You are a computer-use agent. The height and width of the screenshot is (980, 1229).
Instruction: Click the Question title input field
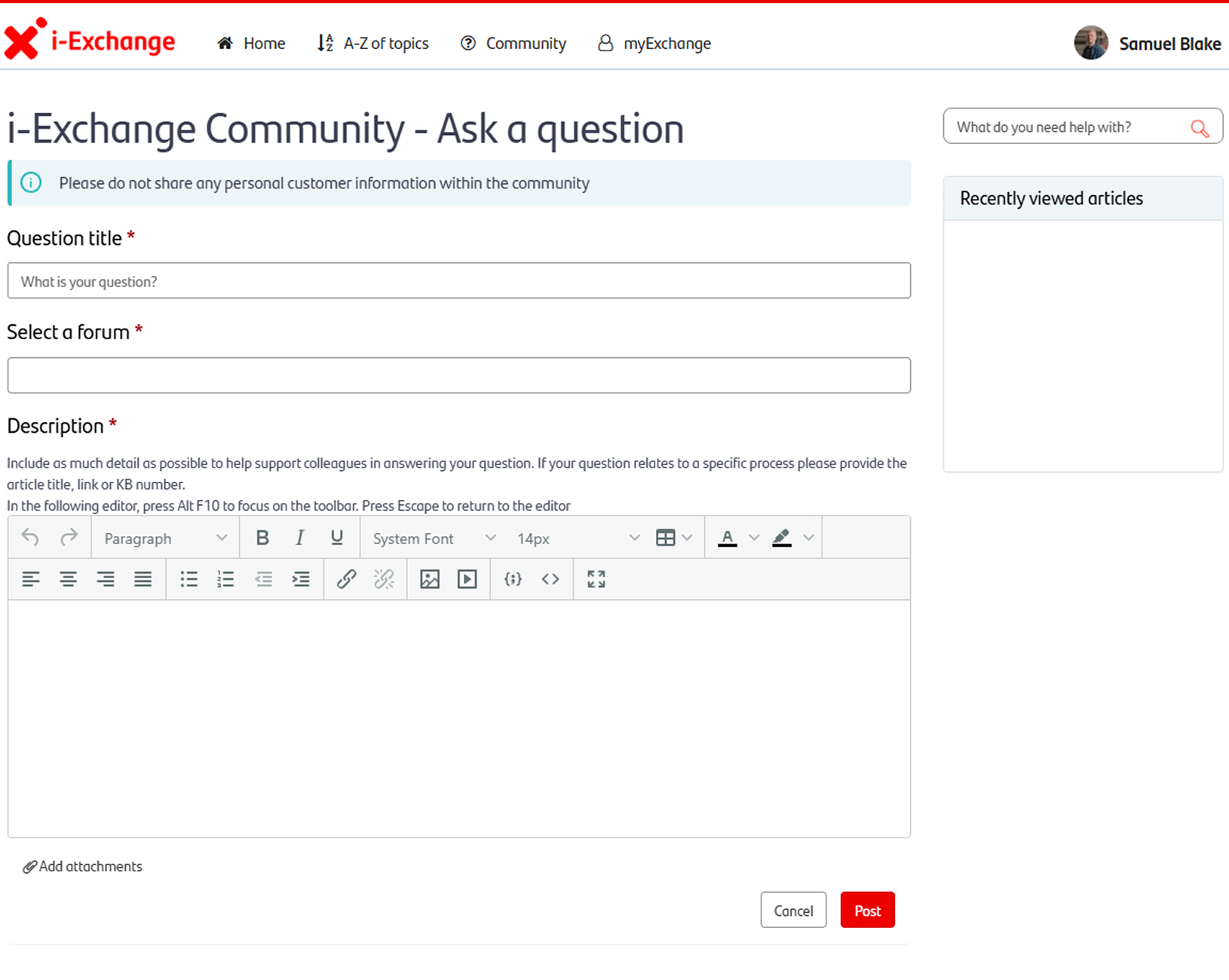coord(459,280)
